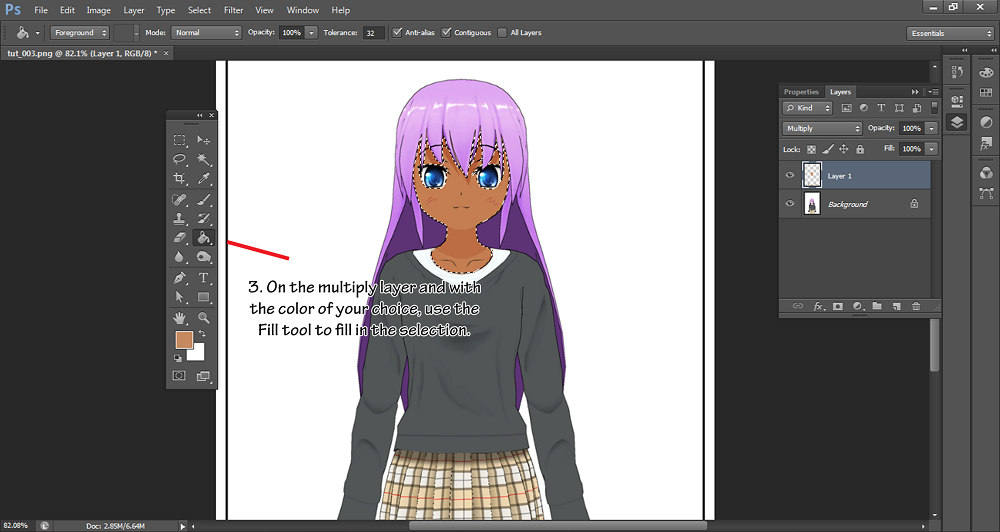Change screen mode in the toolbox
1000x532 pixels.
(203, 376)
